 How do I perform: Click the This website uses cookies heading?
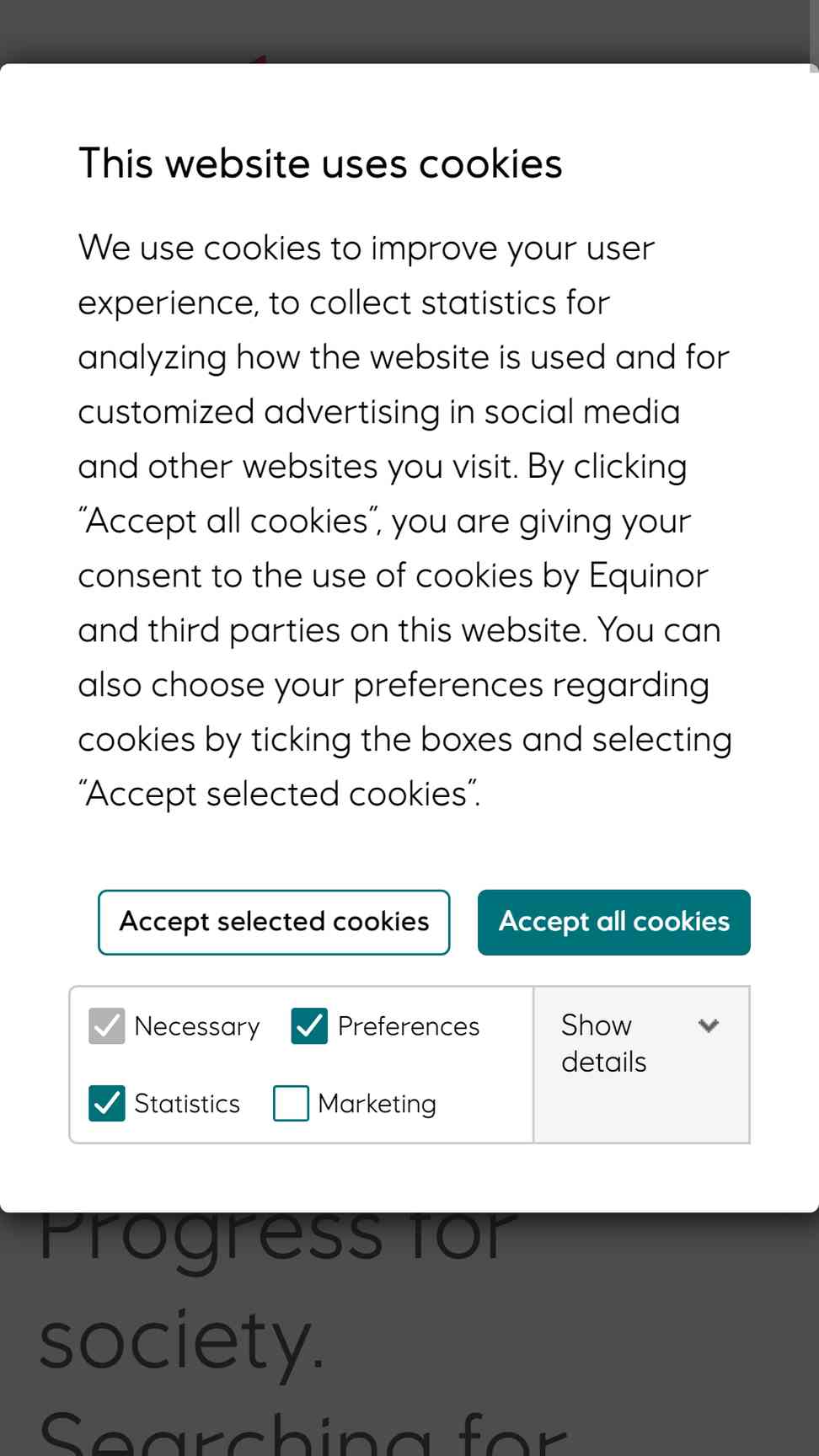click(320, 163)
